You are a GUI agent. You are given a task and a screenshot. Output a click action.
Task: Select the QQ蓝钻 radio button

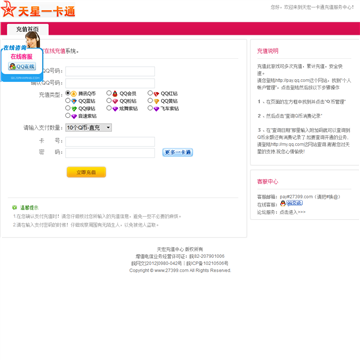68,101
